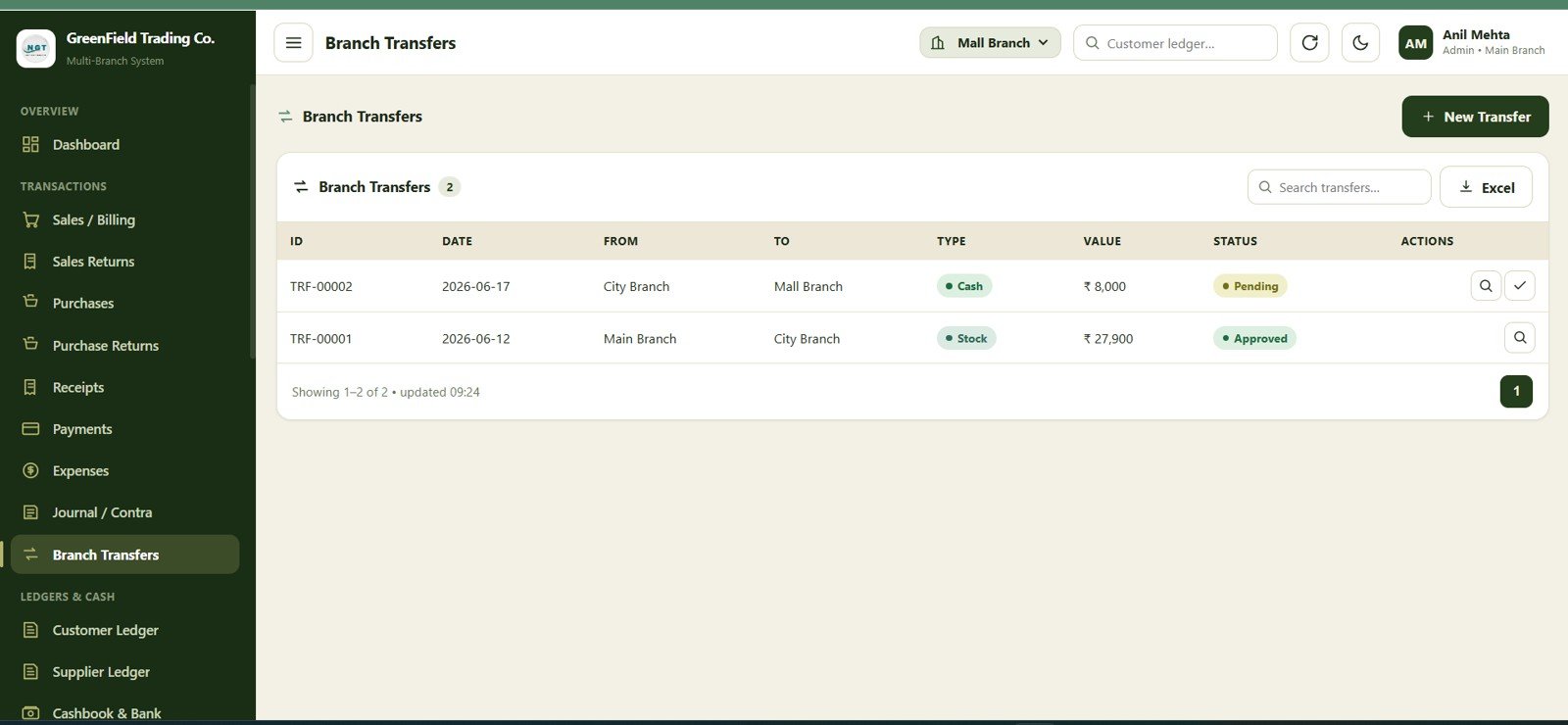View details of TRF-00002 magnifier icon

[x=1486, y=286]
